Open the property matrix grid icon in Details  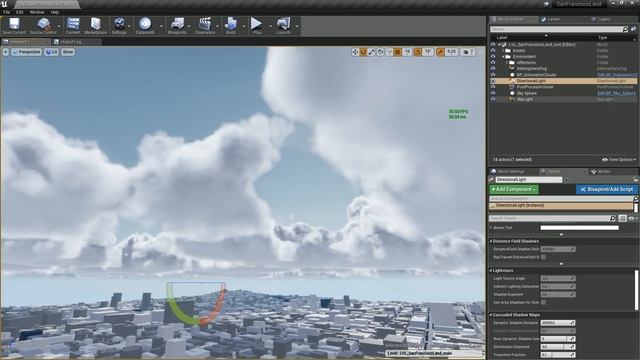(x=622, y=219)
